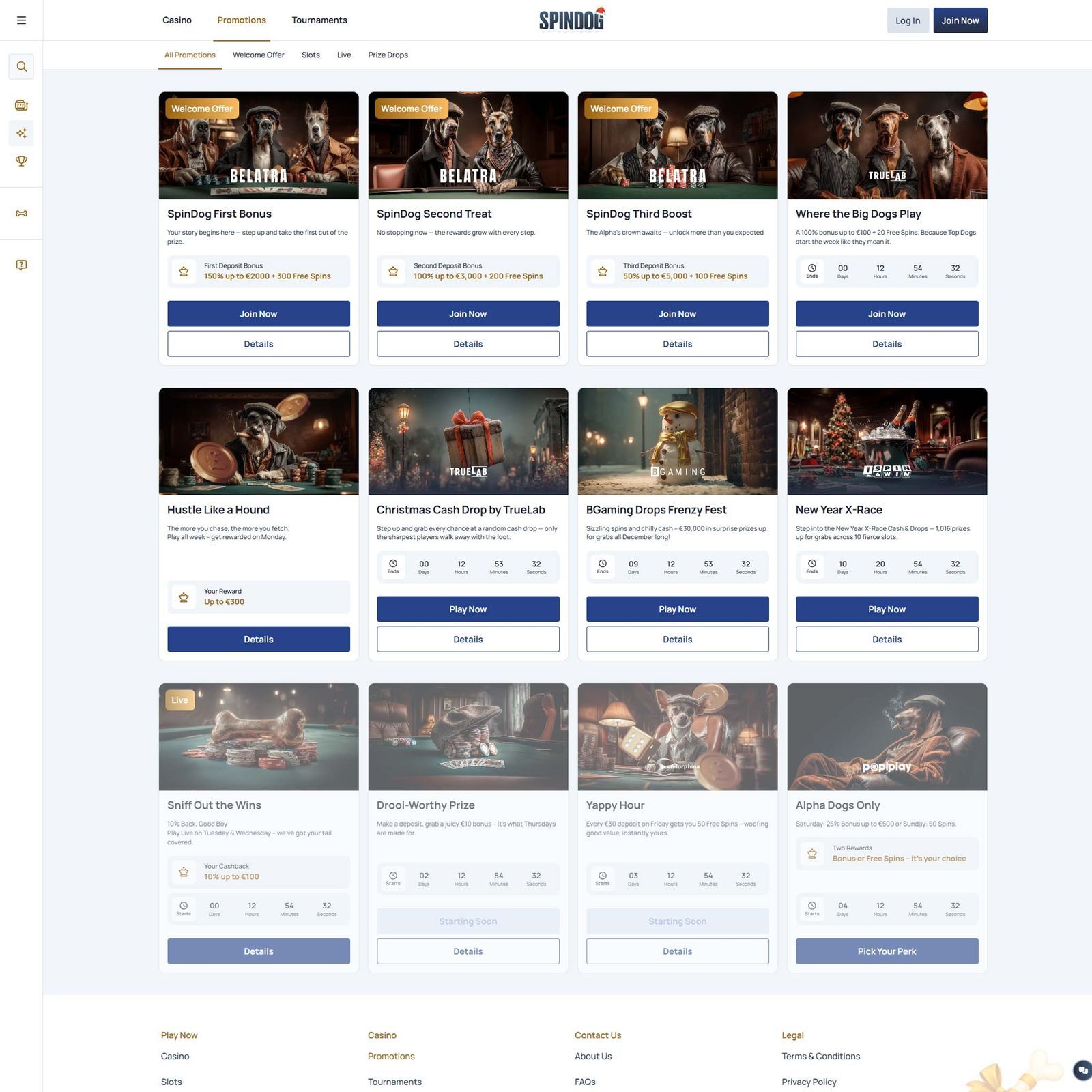This screenshot has width=1092, height=1092.
Task: Click crown icon in Second Deposit Bonus box
Action: point(393,272)
